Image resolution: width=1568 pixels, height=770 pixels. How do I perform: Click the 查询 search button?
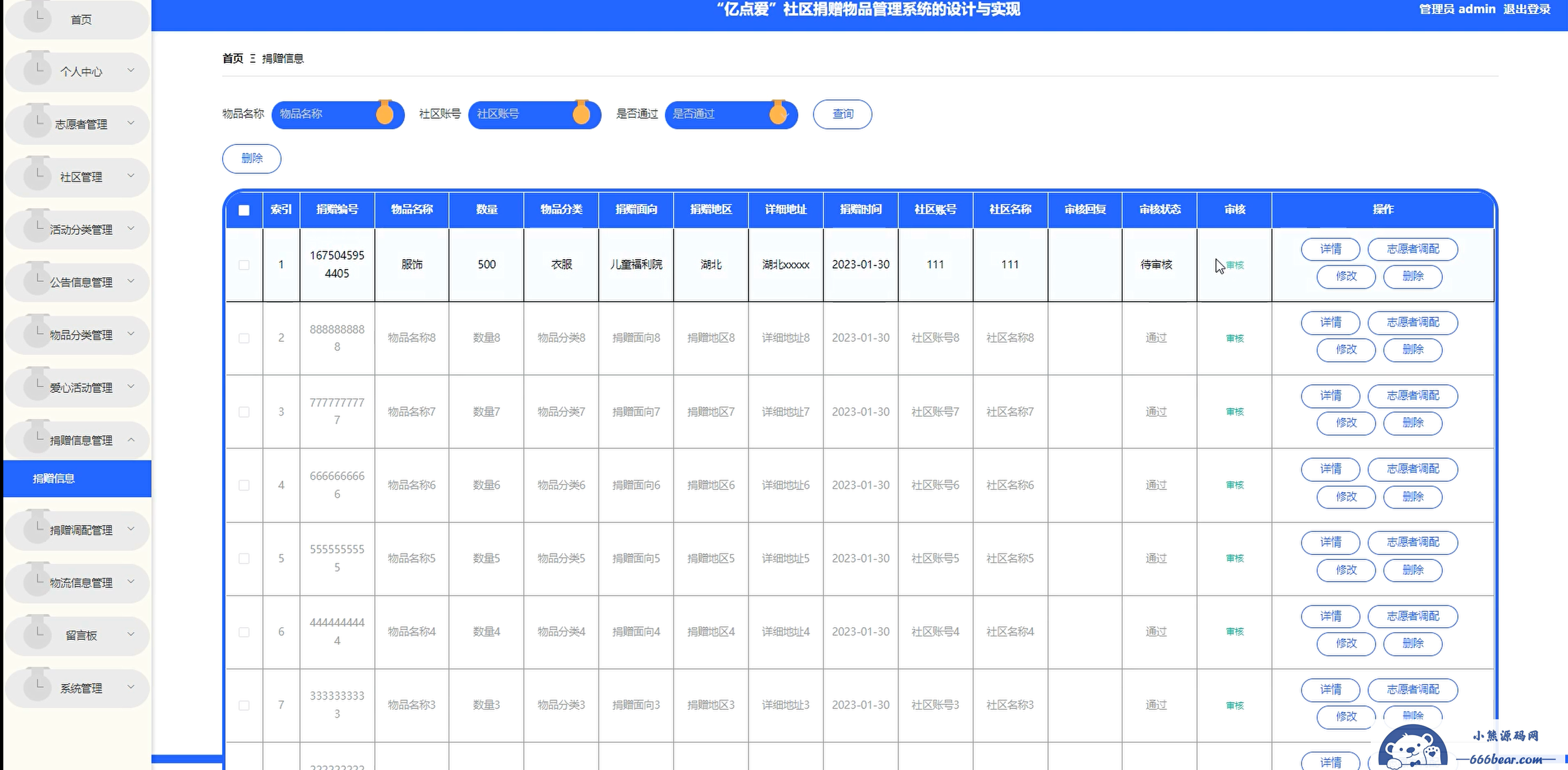tap(842, 114)
